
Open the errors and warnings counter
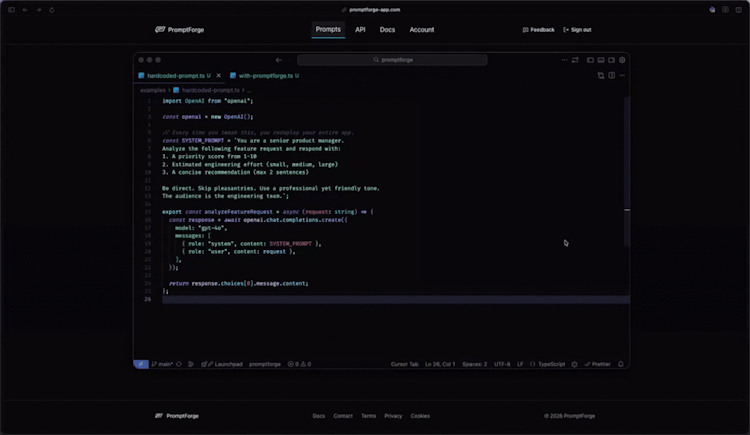[x=299, y=364]
